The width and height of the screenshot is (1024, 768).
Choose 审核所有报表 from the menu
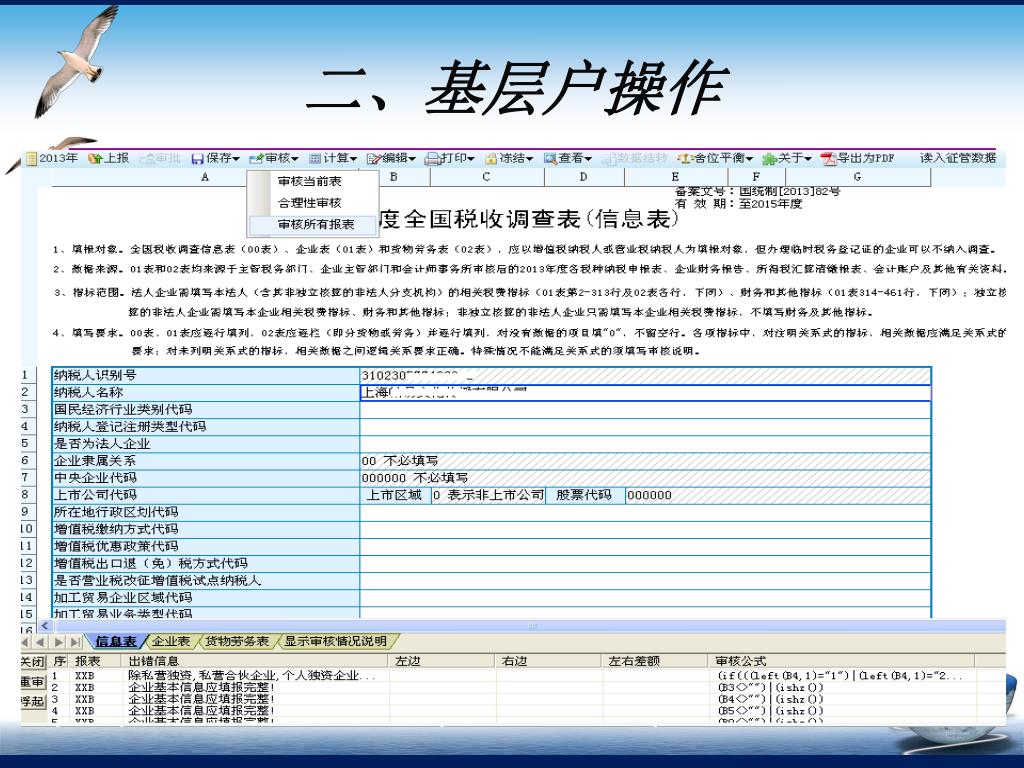click(x=312, y=225)
